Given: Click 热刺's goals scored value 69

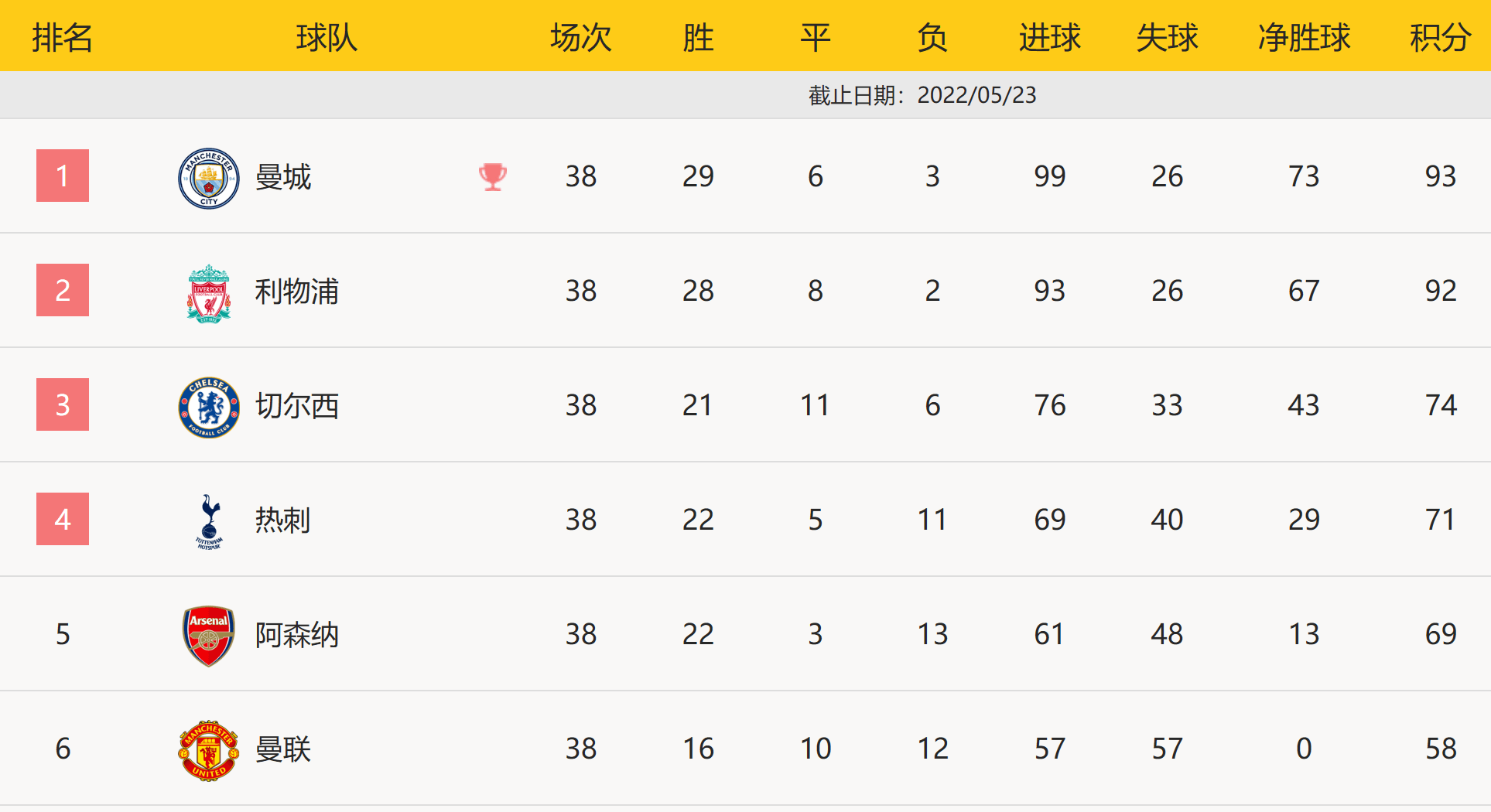Looking at the screenshot, I should pyautogui.click(x=1049, y=520).
